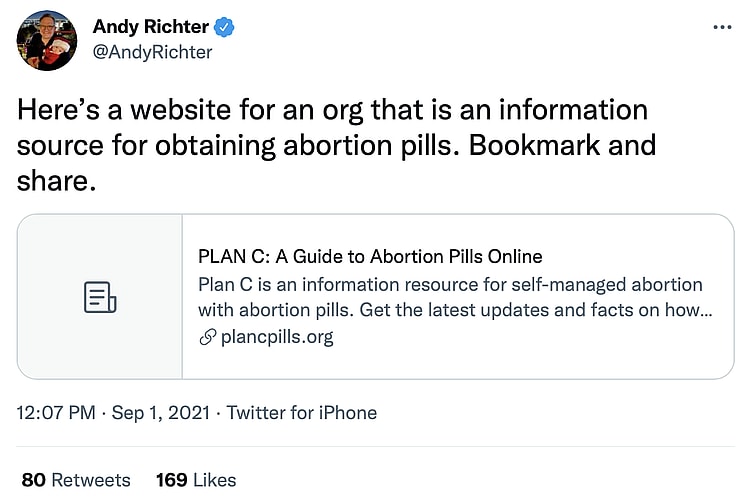Open the @AndyRichter handle link
The image size is (750, 503).
[152, 52]
